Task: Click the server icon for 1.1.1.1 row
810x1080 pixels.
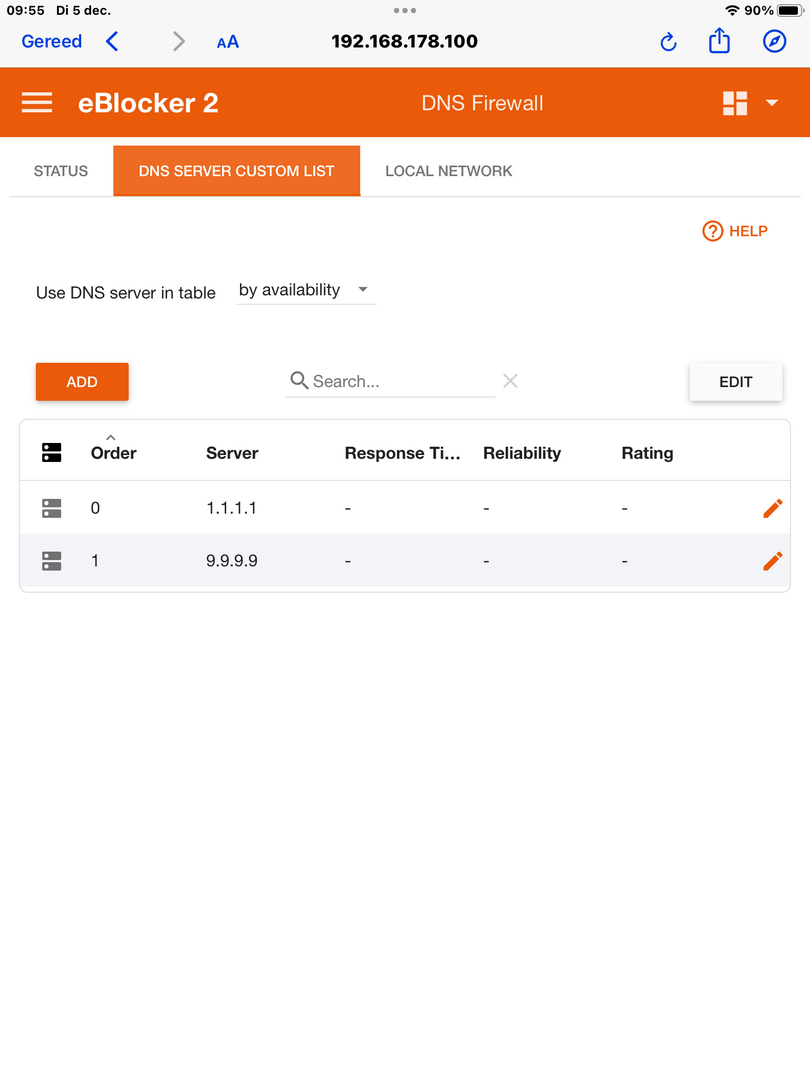Action: tap(52, 508)
